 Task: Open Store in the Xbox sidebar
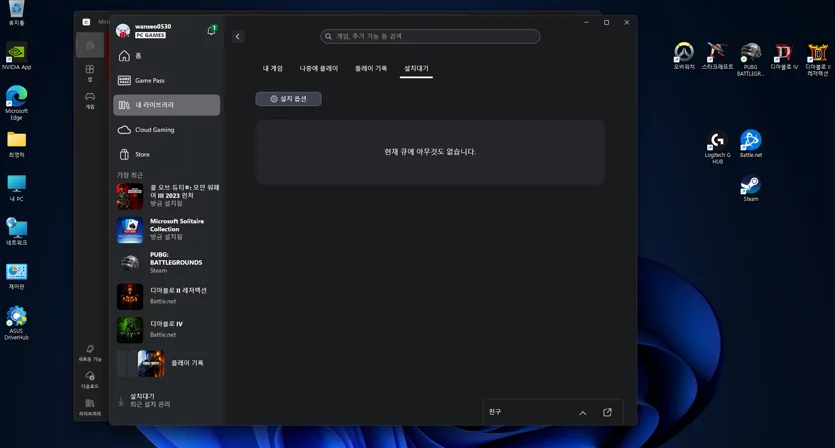click(x=166, y=154)
